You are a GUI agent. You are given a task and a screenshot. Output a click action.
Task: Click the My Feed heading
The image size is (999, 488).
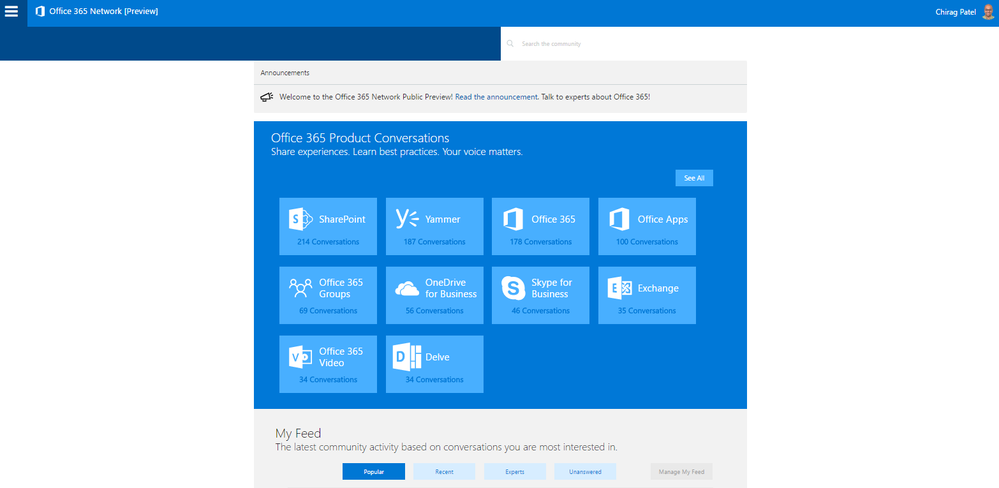[298, 434]
